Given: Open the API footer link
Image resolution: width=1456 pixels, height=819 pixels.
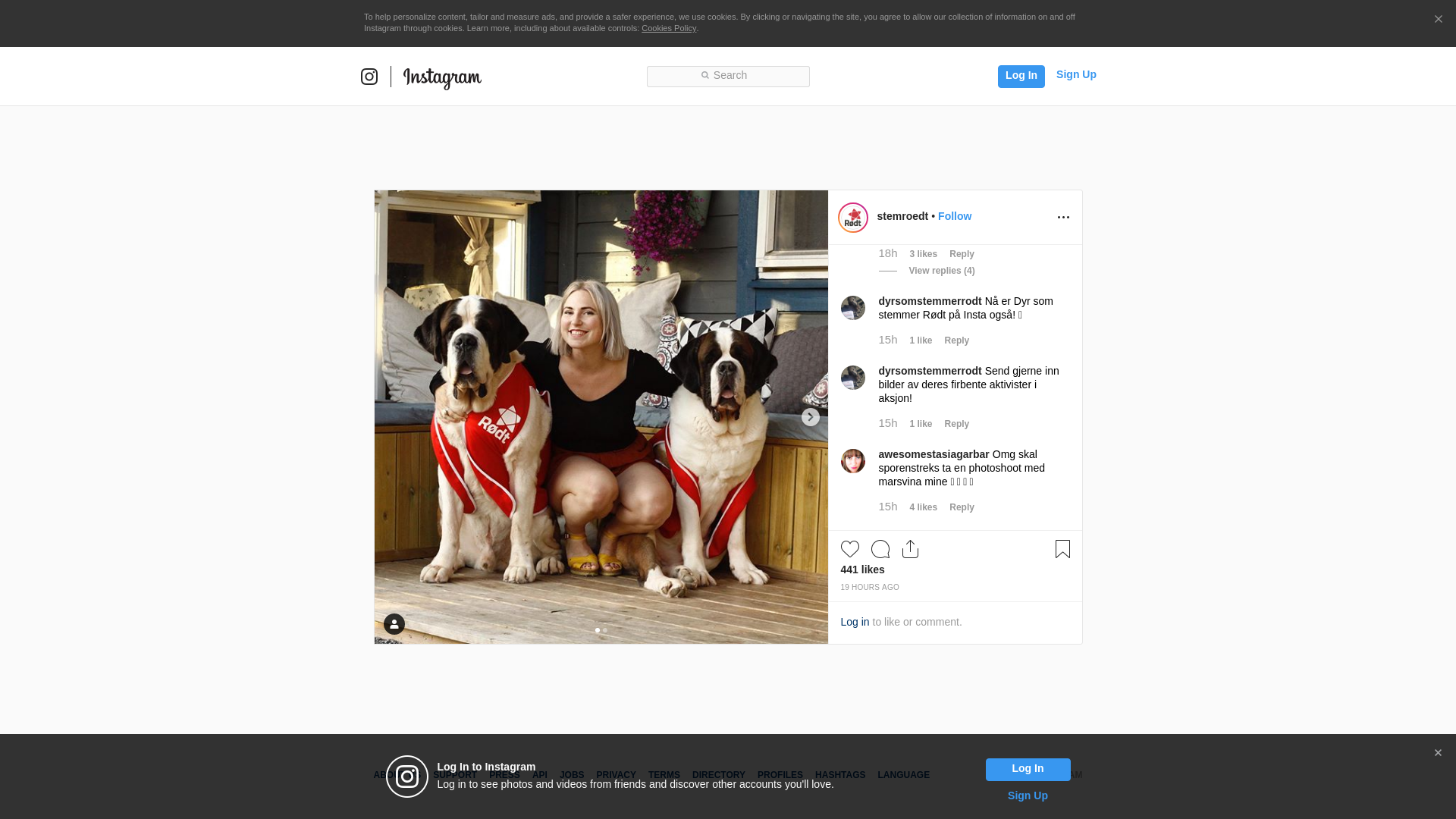Looking at the screenshot, I should point(540,775).
